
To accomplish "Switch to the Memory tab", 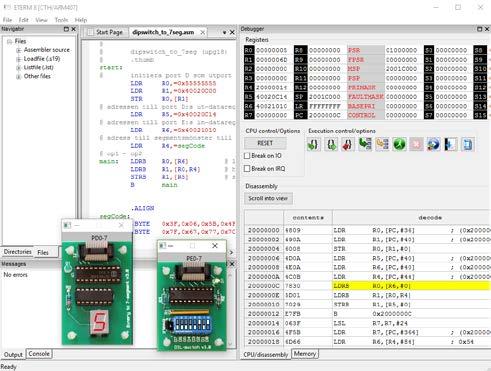I will pos(305,354).
